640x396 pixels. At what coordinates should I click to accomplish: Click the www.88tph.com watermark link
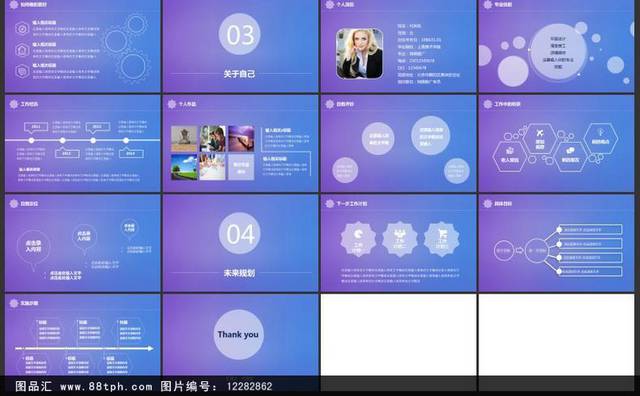point(106,386)
